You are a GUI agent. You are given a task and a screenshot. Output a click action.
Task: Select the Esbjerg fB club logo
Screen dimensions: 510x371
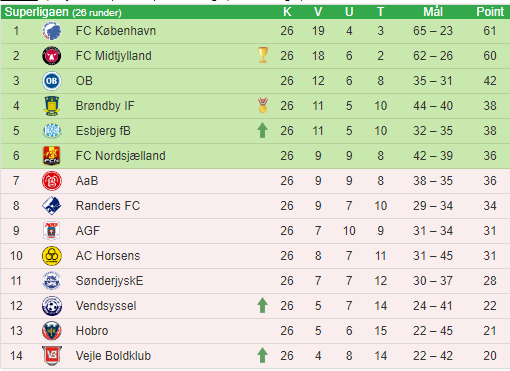click(x=52, y=131)
